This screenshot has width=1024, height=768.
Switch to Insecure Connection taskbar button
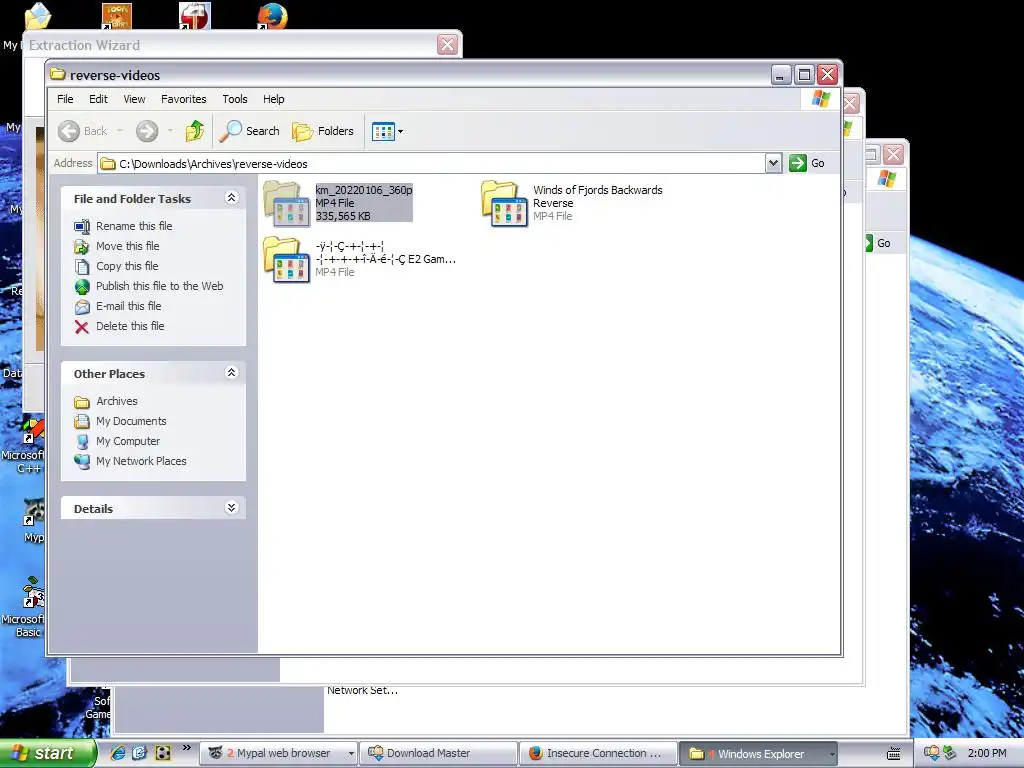coord(599,753)
